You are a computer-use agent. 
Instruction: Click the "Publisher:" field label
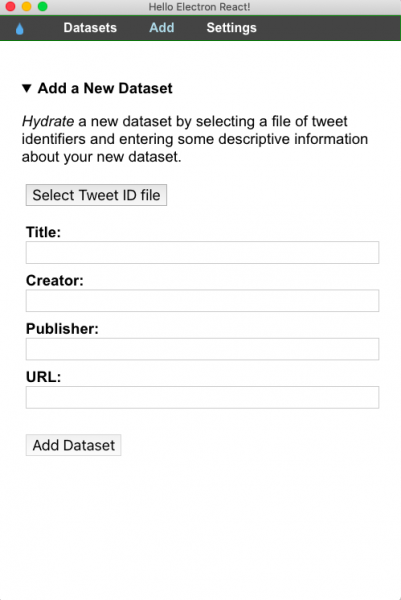pyautogui.click(x=62, y=329)
